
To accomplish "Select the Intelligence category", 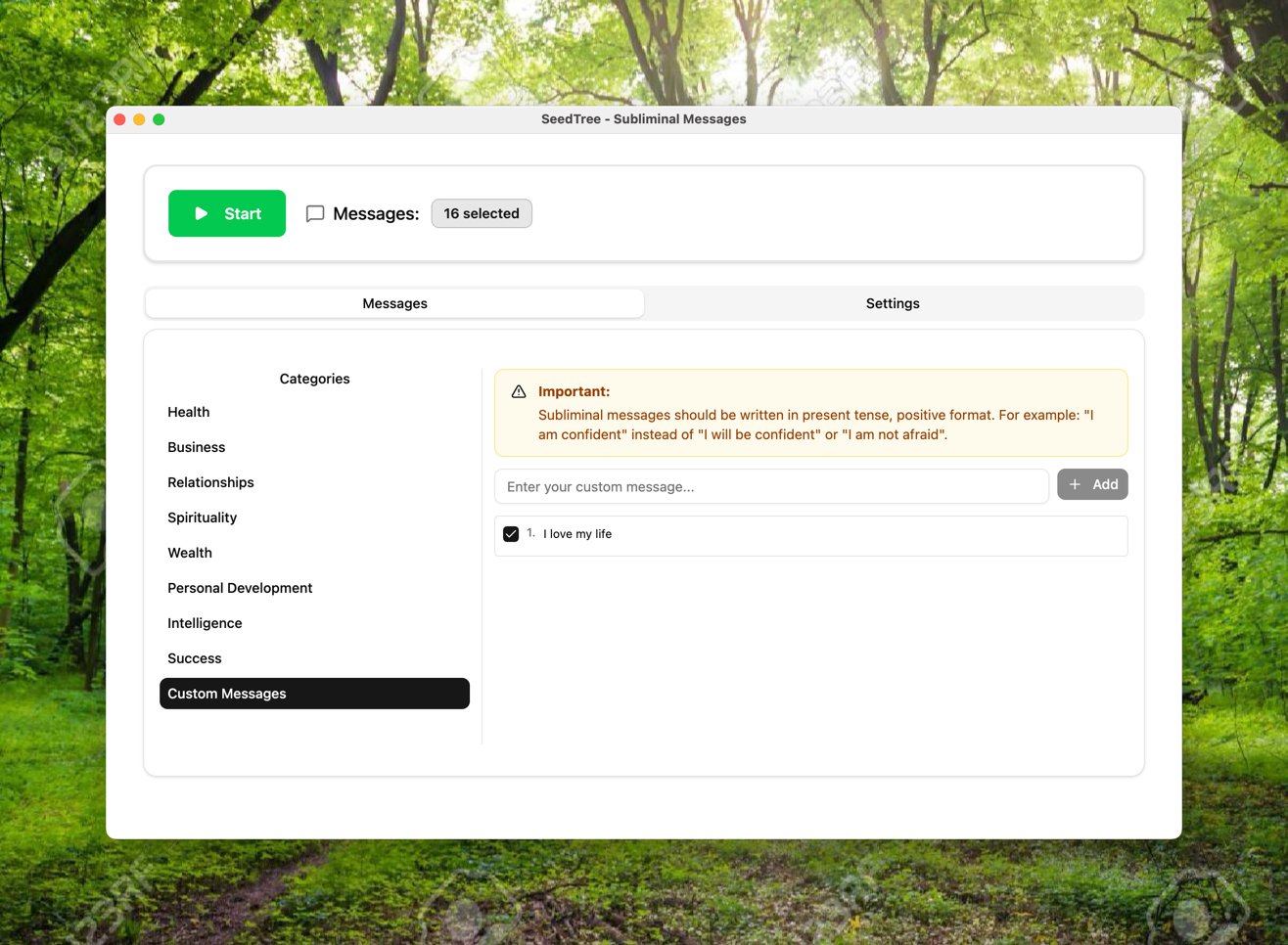I will click(x=205, y=623).
